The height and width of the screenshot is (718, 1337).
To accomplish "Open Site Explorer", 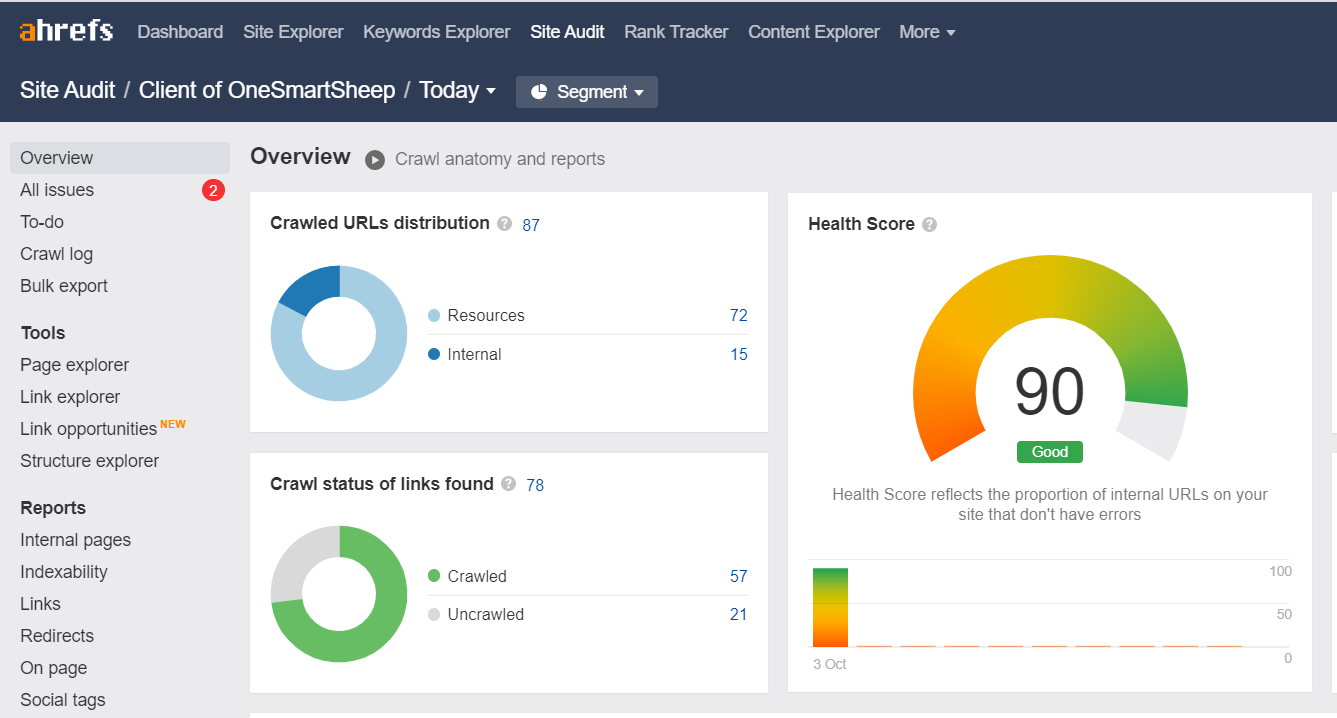I will click(x=293, y=32).
